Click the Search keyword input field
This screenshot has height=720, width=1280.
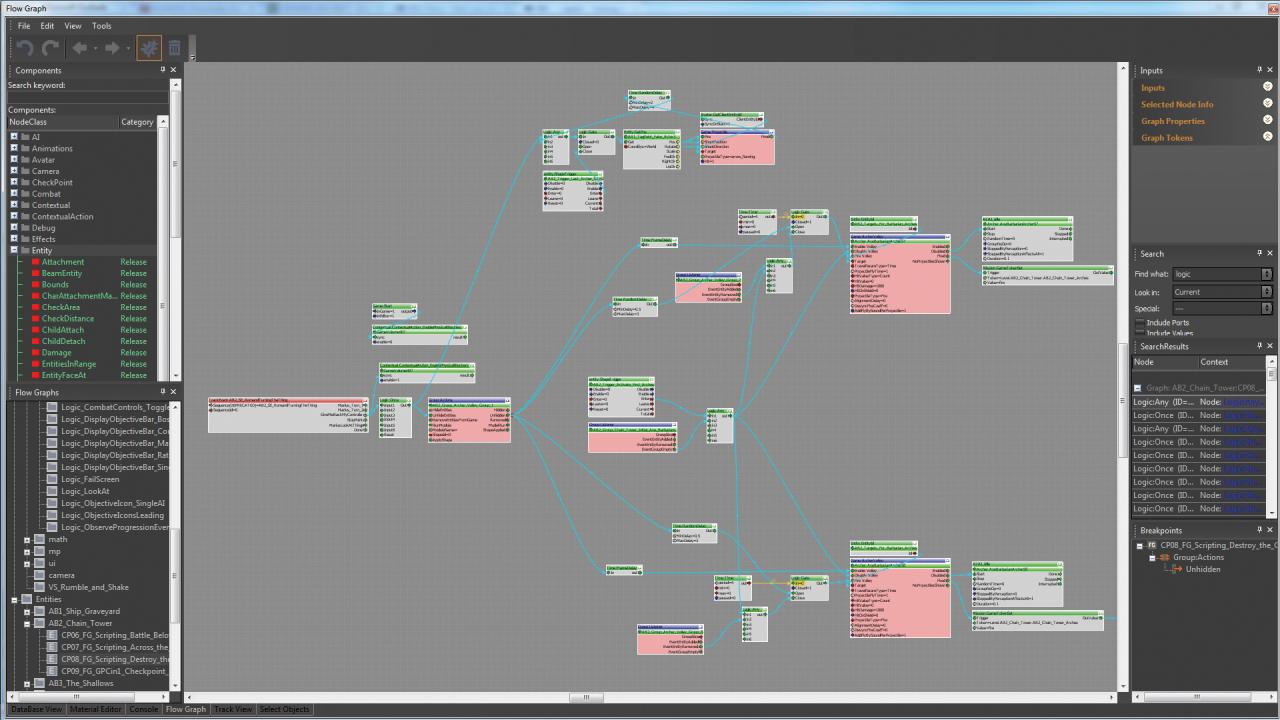pyautogui.click(x=88, y=96)
